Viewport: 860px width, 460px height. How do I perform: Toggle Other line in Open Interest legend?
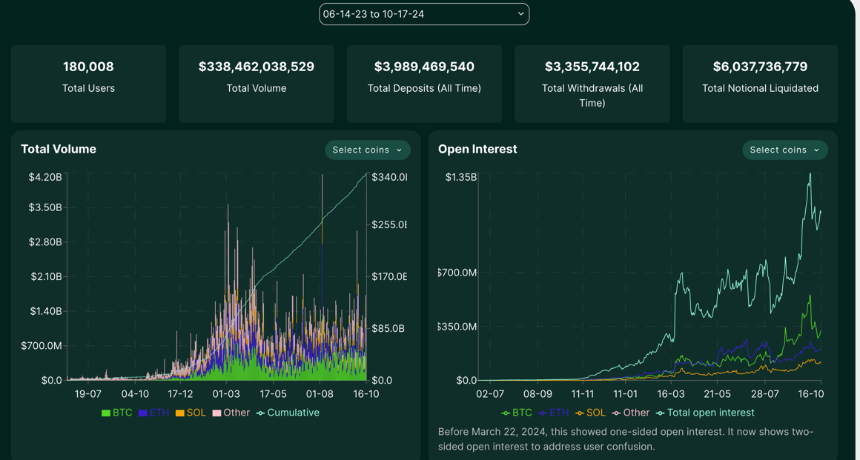coord(631,412)
